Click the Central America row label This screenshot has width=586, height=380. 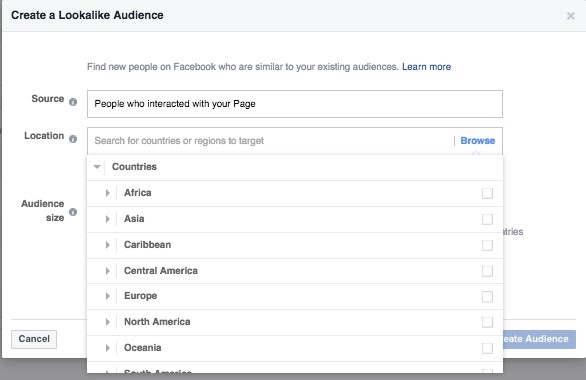click(161, 271)
